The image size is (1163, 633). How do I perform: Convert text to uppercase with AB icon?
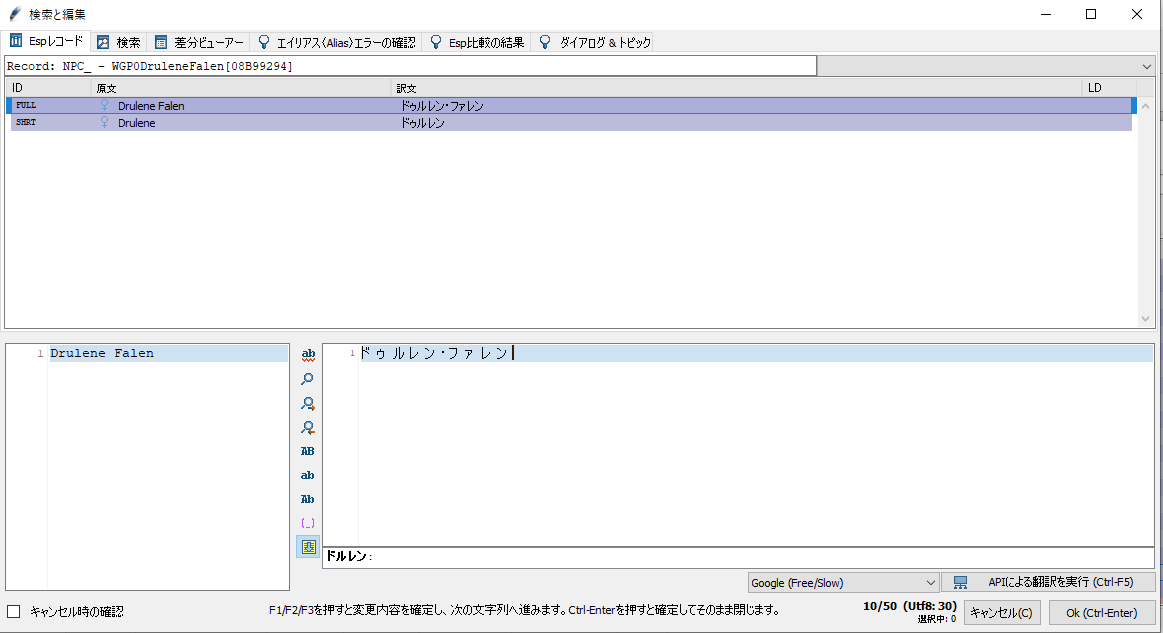(x=308, y=451)
